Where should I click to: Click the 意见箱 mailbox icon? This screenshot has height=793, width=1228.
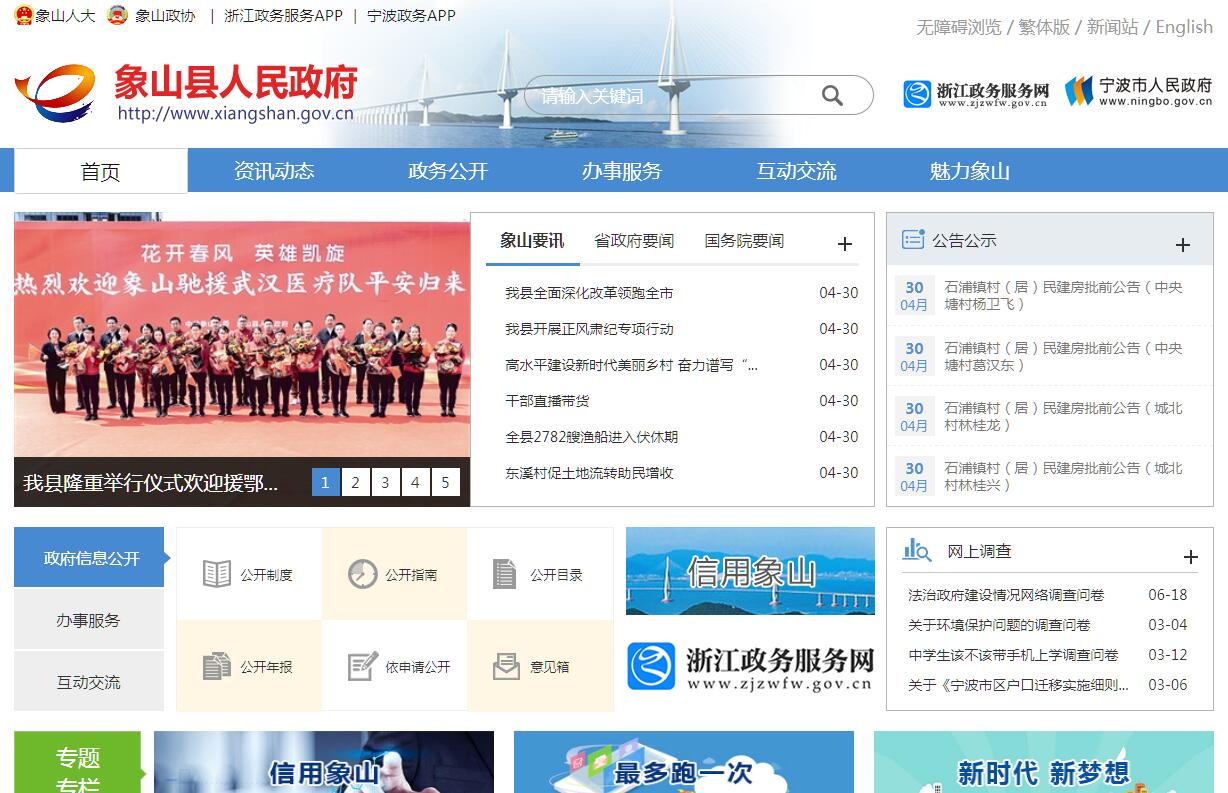(x=507, y=666)
